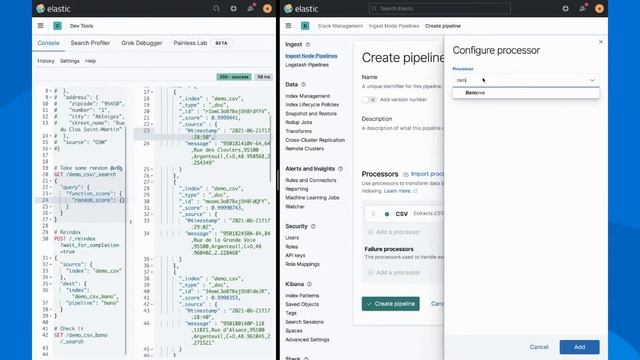
Task: Open History in console menu
Action: tap(46, 61)
